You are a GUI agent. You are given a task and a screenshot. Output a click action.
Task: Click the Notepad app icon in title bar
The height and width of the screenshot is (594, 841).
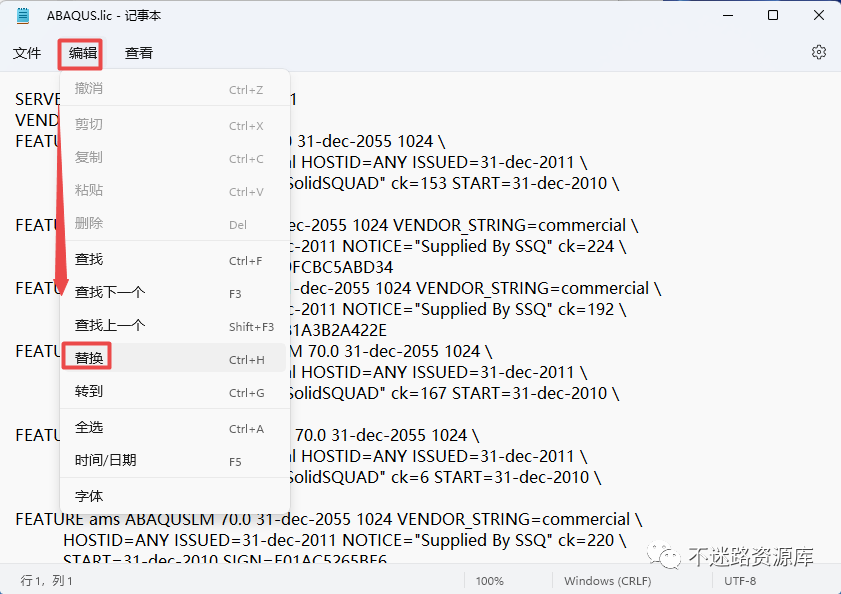tap(23, 16)
